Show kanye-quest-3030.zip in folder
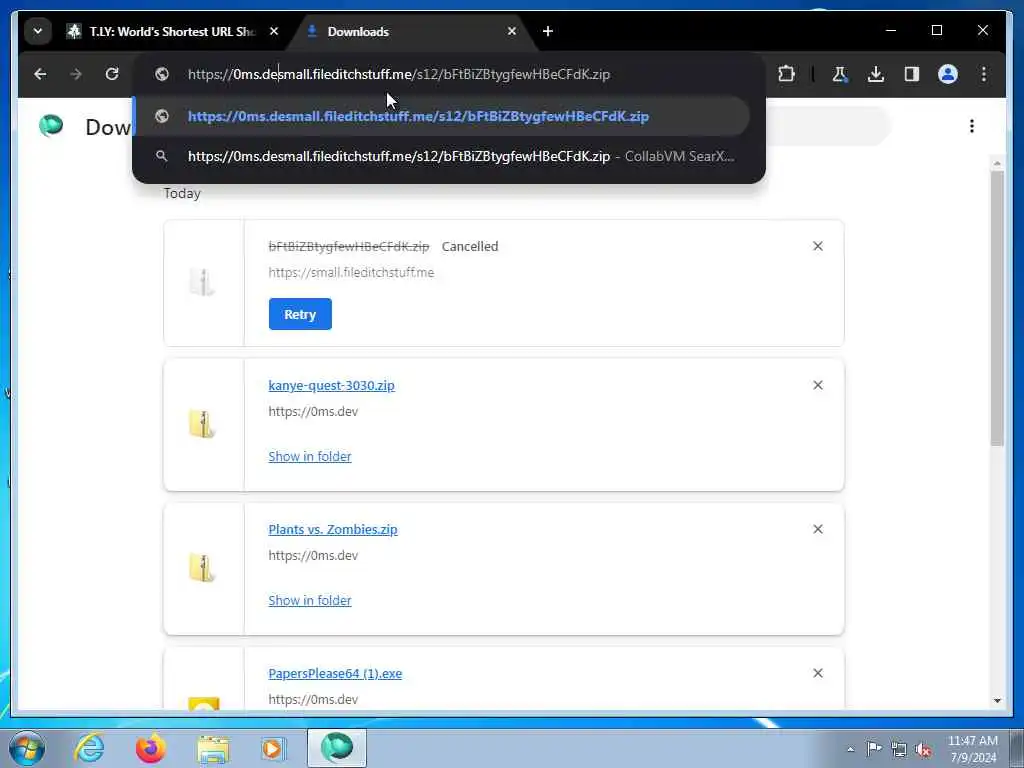 (x=310, y=456)
